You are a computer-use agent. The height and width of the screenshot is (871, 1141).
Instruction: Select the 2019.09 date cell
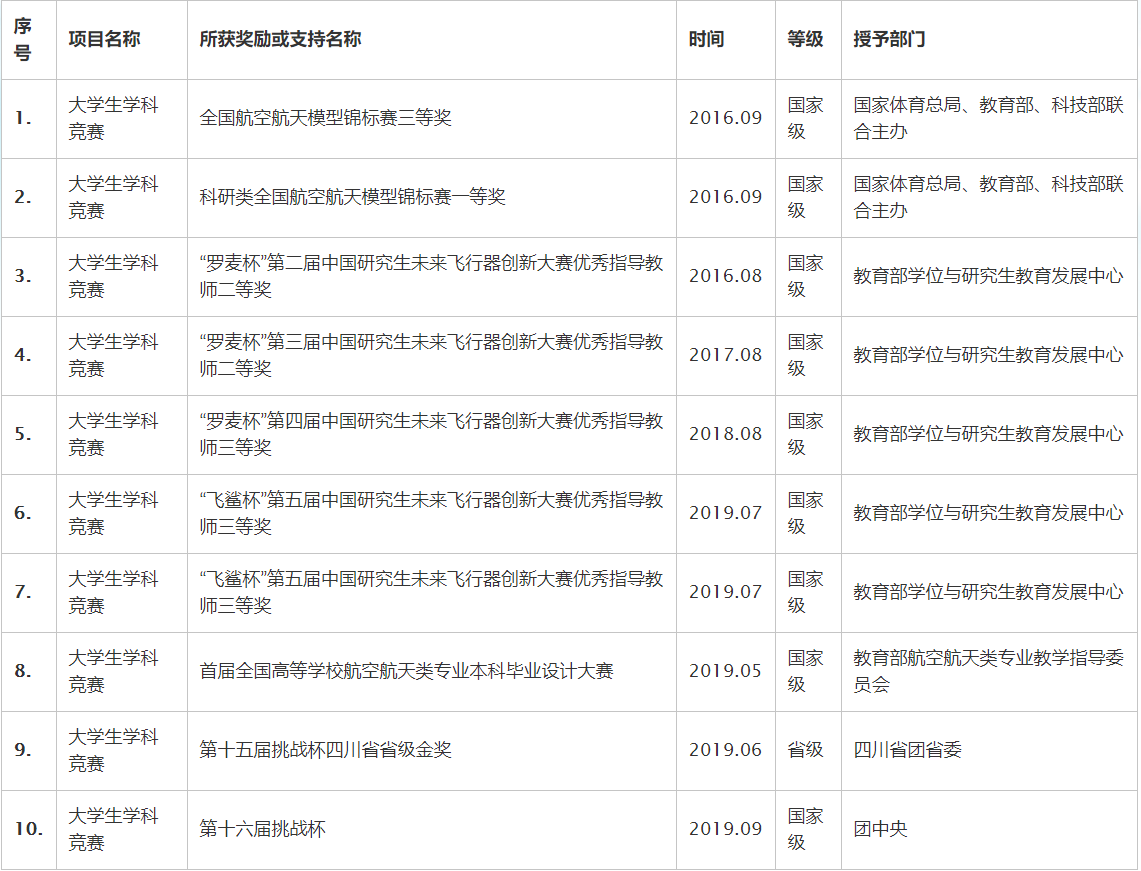pos(725,830)
